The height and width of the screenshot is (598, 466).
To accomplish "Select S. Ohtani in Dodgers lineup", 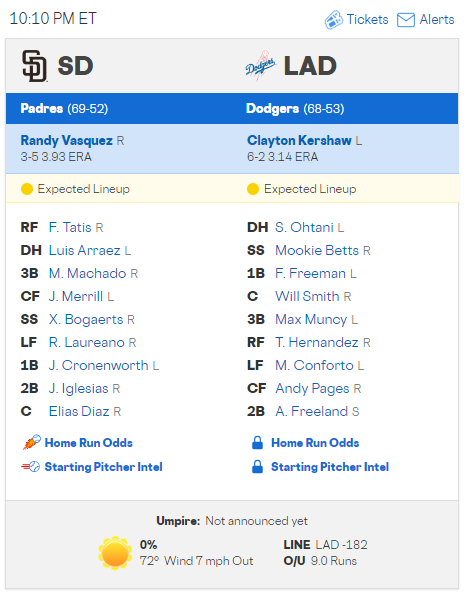I will [304, 227].
